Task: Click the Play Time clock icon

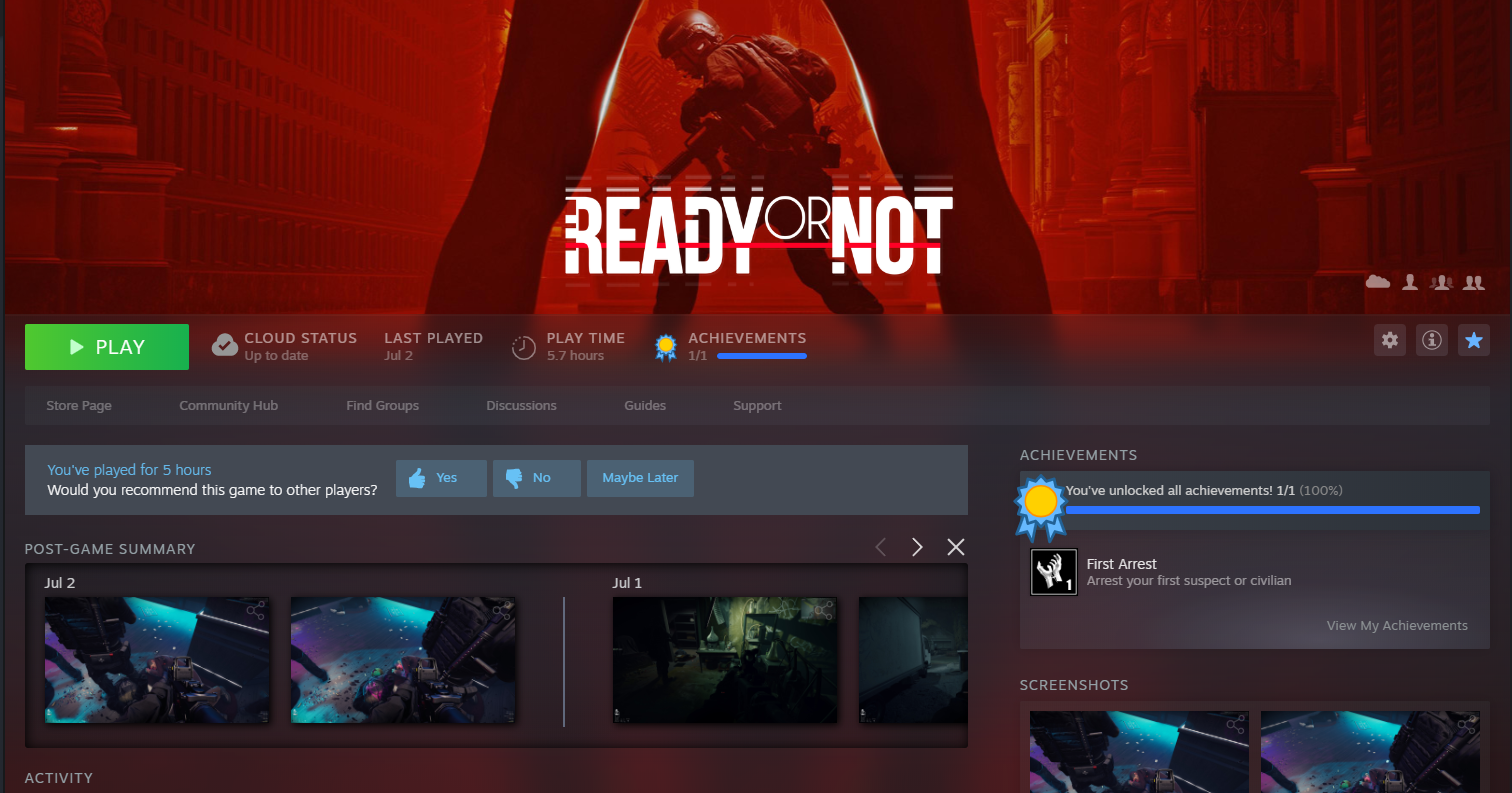Action: click(x=523, y=347)
